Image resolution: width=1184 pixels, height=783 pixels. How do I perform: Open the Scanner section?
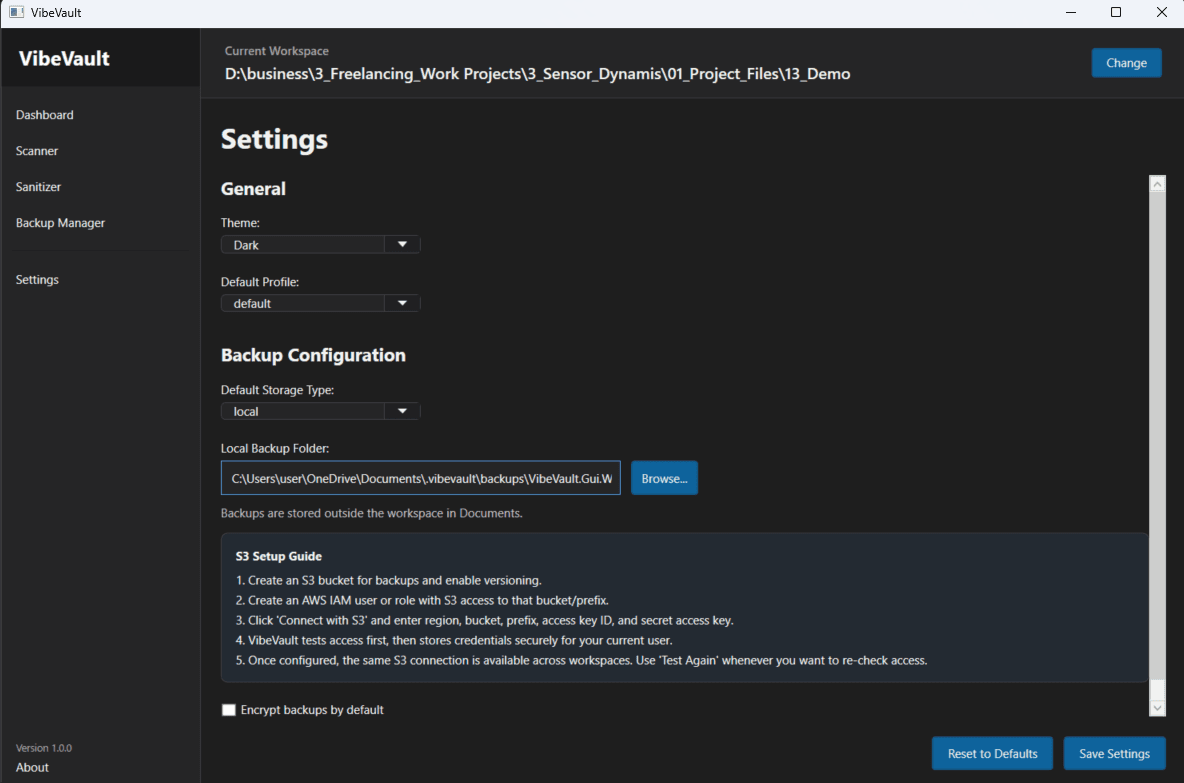click(37, 150)
